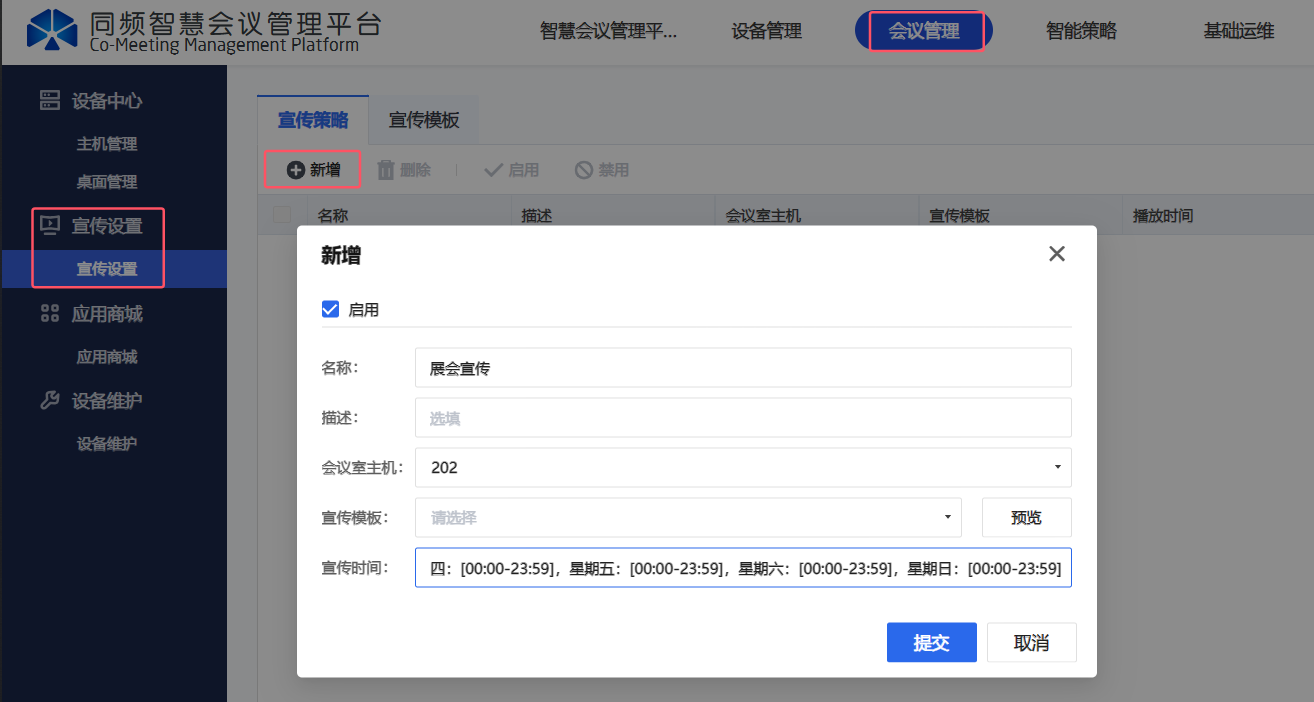Screen dimensions: 1314x702
Task: Toggle the select-all checkbox in table header
Action: point(282,215)
